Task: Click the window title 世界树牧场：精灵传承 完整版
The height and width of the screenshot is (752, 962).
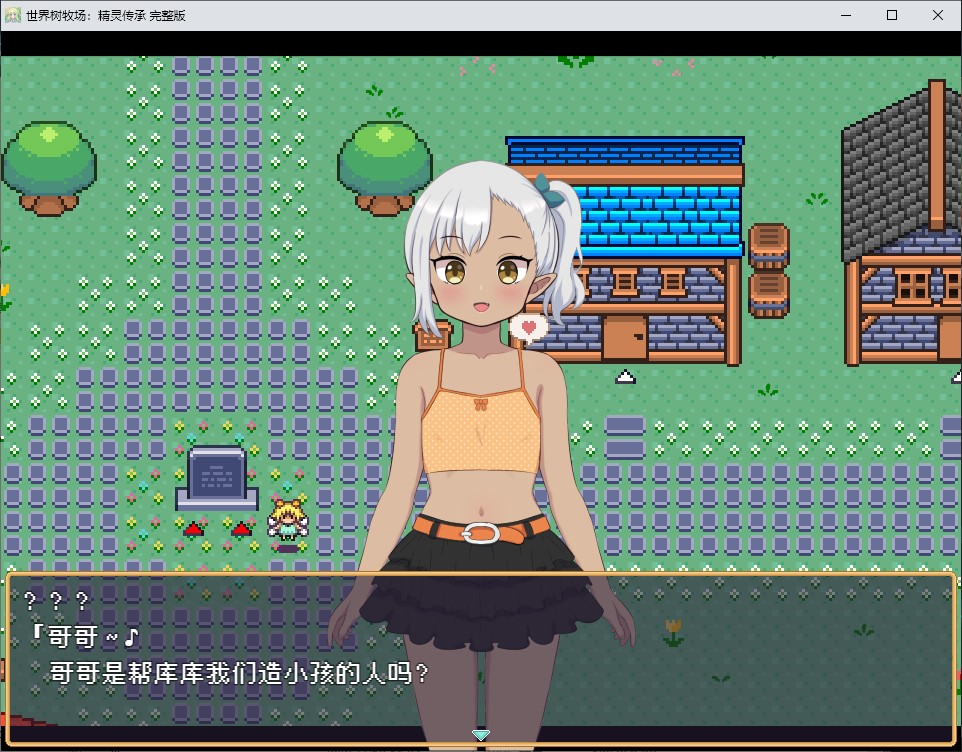Action: click(x=106, y=15)
